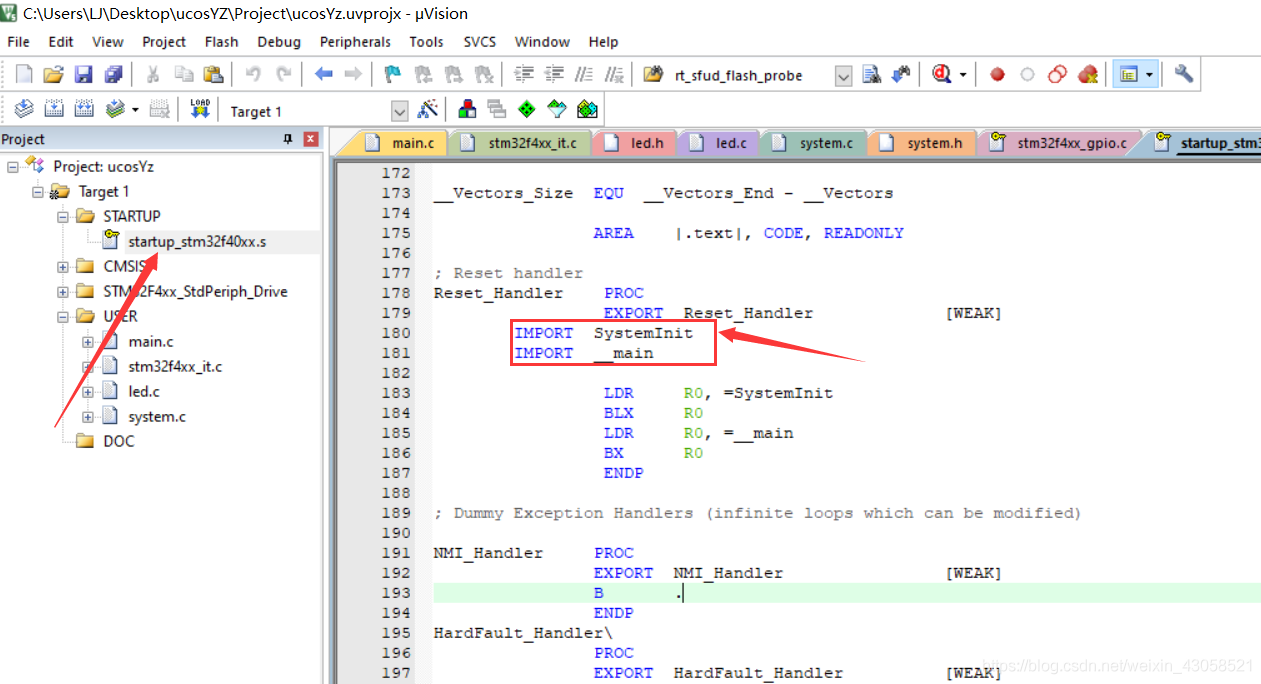
Task: Expand main.c in project tree
Action: (88, 341)
